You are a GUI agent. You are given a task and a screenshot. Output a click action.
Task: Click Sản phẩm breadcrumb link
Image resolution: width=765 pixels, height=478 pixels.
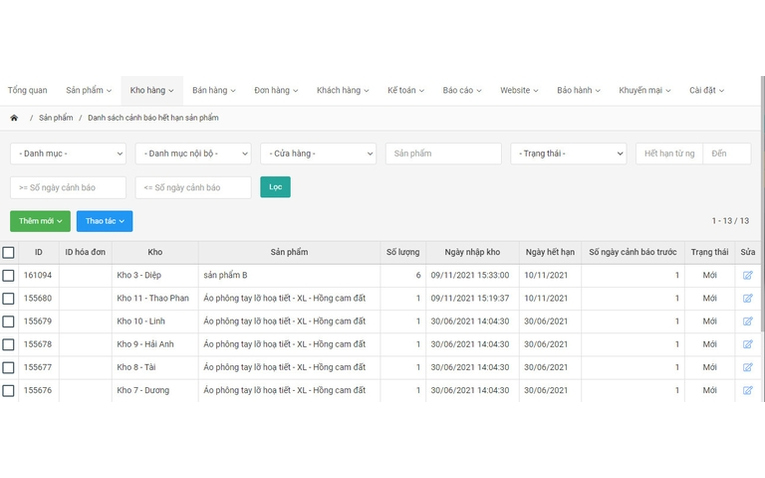click(56, 118)
